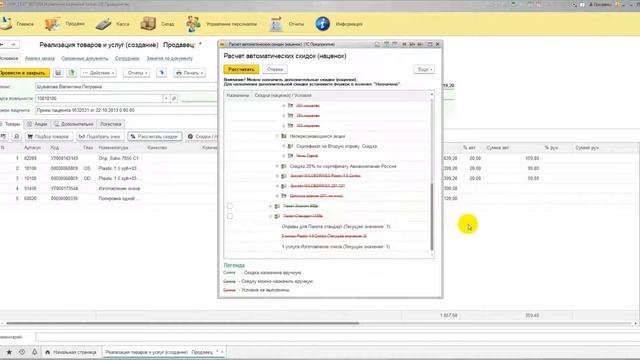
Task: Open the Отчеты section icon
Action: coord(276,24)
